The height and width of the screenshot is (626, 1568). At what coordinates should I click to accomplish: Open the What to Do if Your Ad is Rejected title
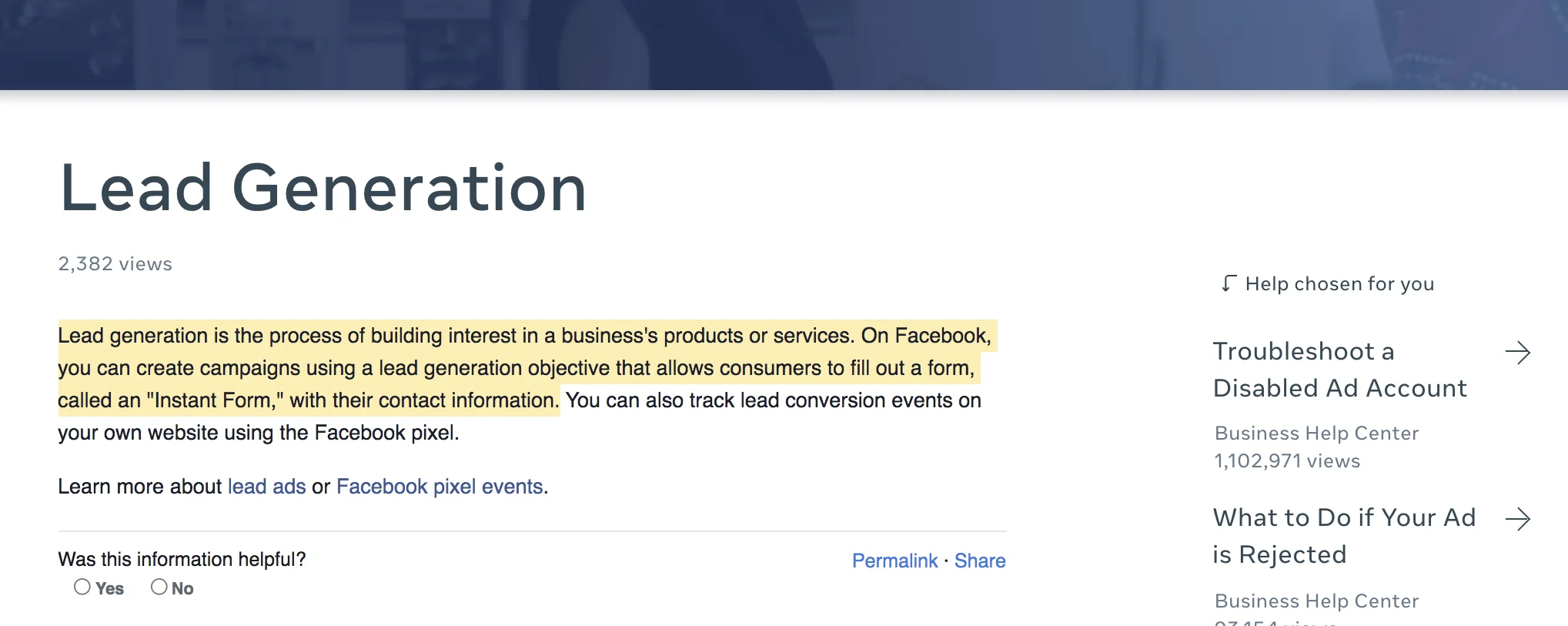pyautogui.click(x=1343, y=536)
